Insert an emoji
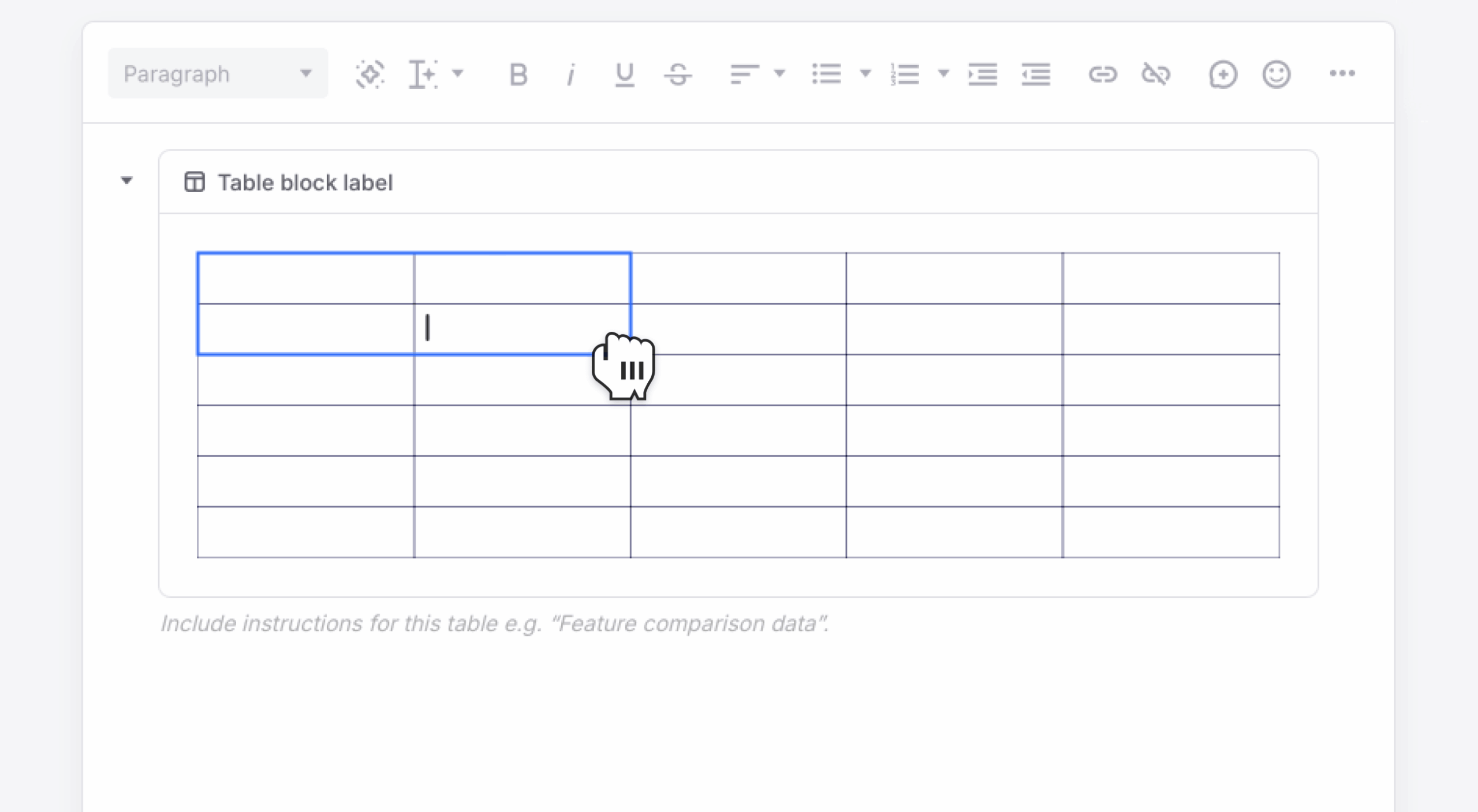This screenshot has width=1478, height=812. point(1276,74)
